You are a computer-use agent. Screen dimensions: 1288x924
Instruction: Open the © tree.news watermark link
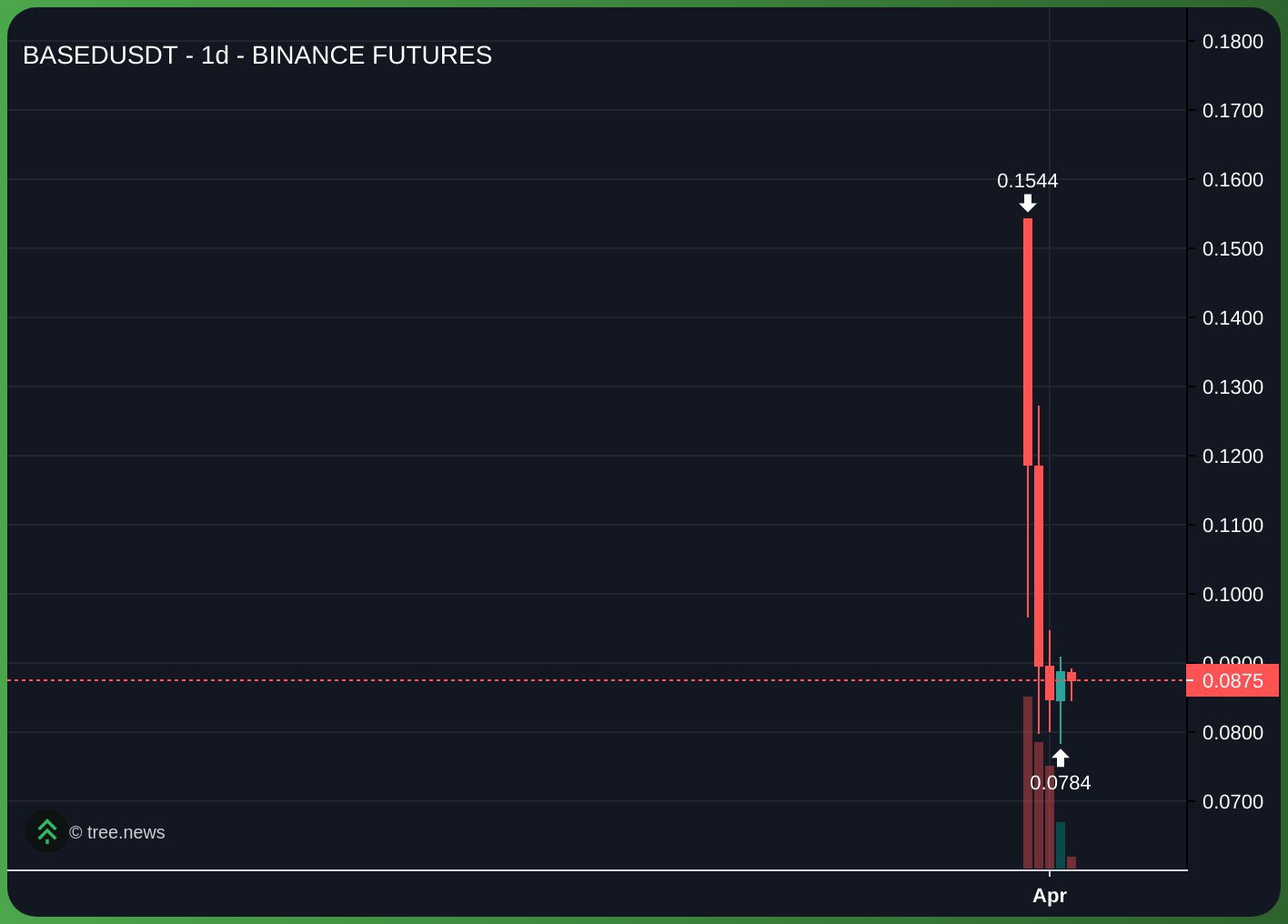[x=117, y=833]
